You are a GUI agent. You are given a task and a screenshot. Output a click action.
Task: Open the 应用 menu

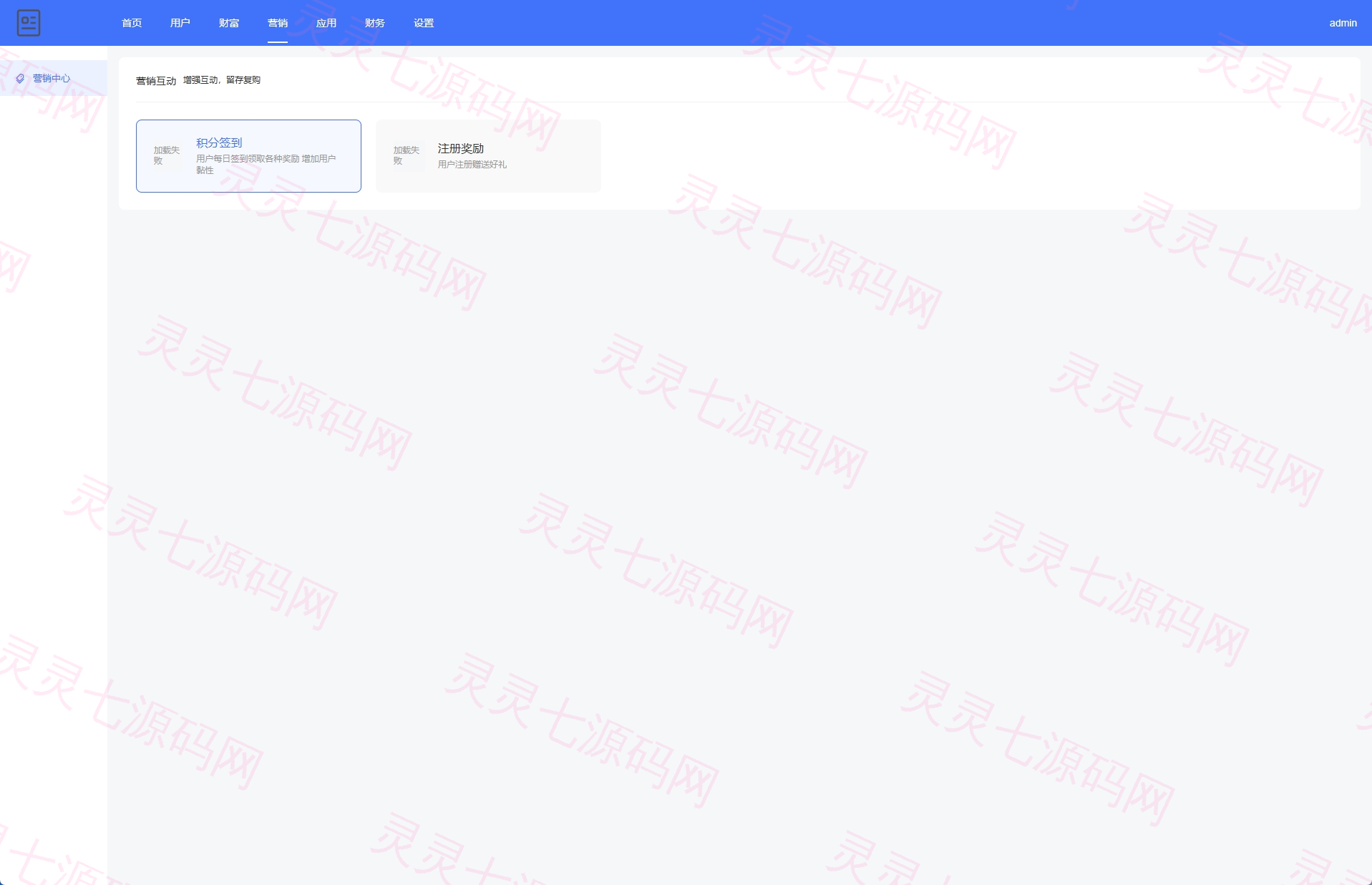pyautogui.click(x=326, y=23)
